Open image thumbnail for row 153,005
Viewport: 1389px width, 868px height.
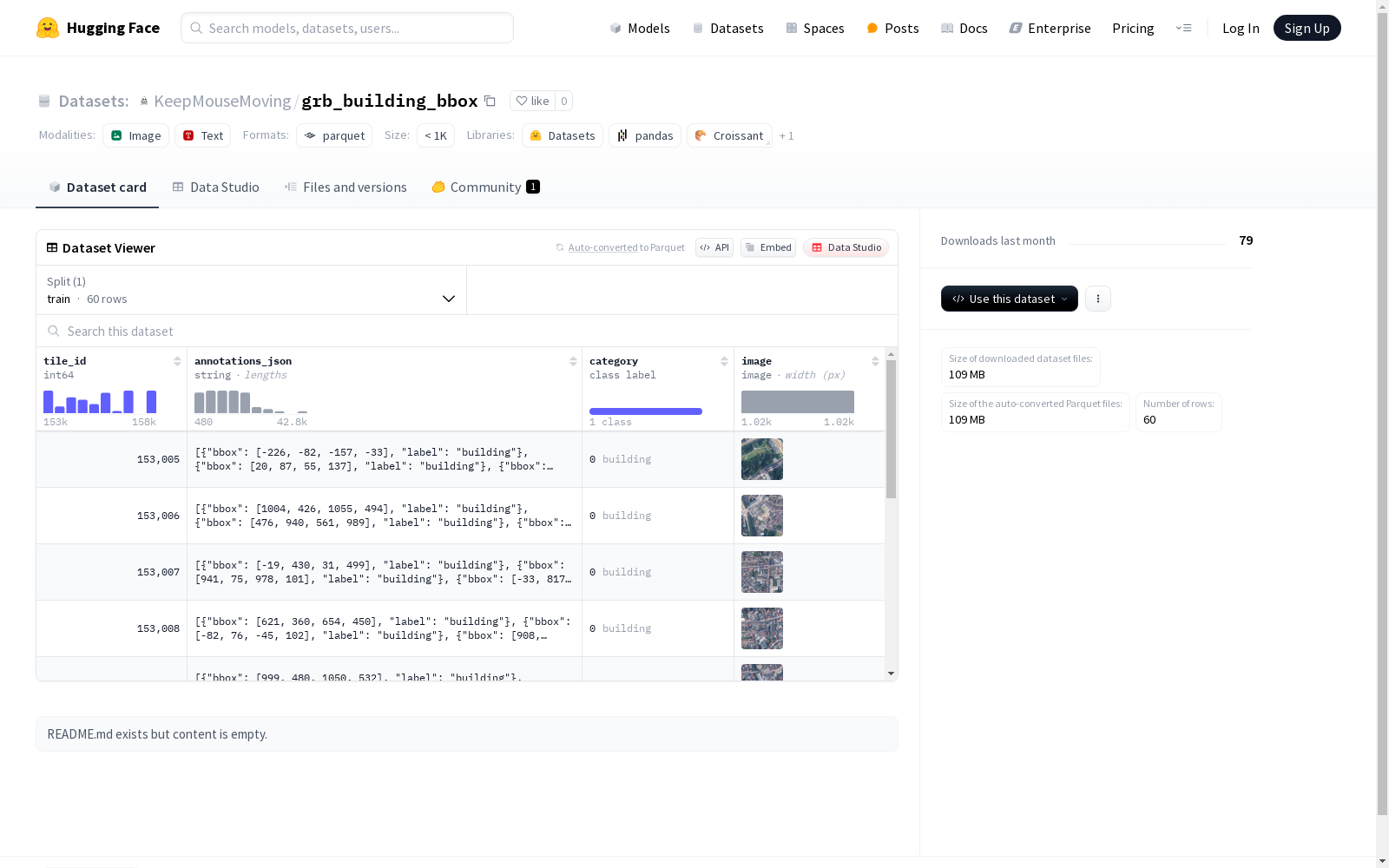click(x=762, y=459)
